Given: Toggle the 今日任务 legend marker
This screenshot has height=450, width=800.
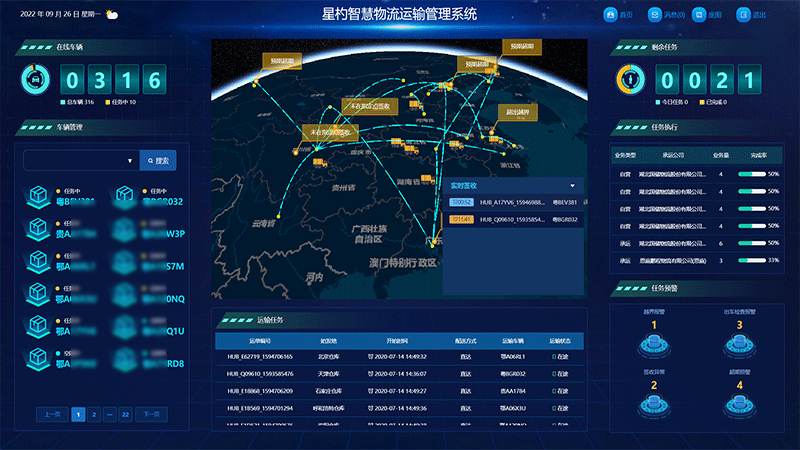Looking at the screenshot, I should click(657, 102).
